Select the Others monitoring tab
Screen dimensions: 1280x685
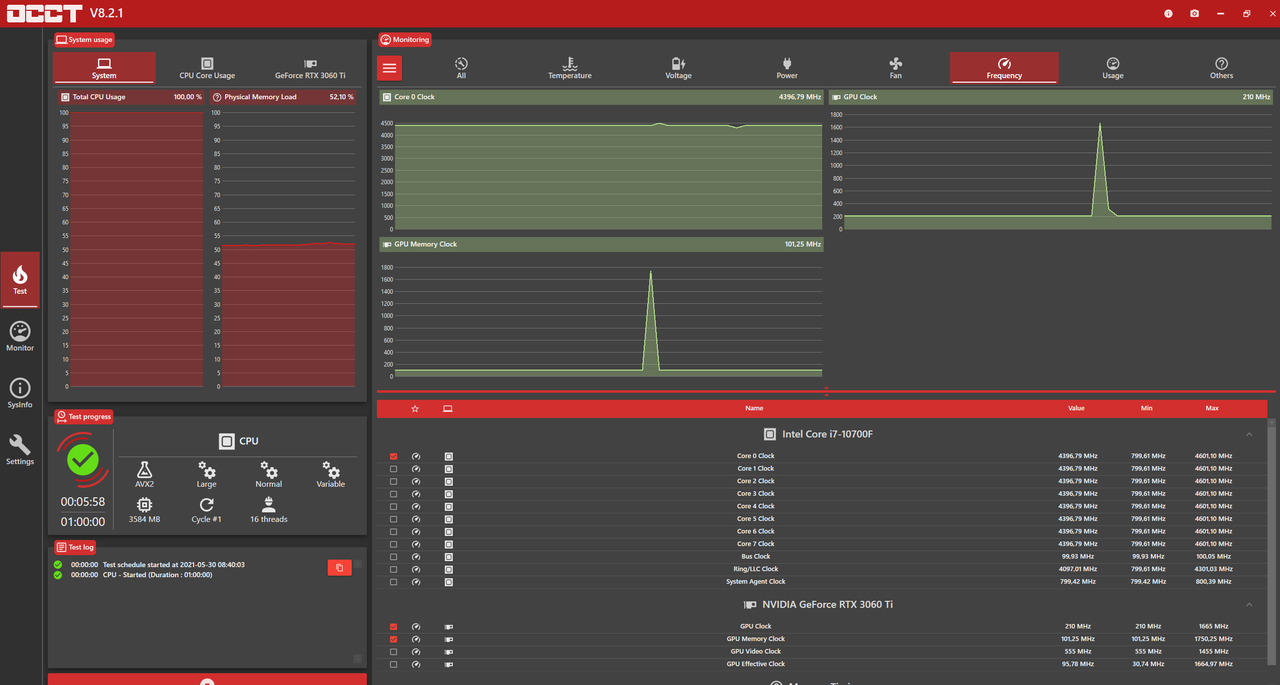[1222, 68]
